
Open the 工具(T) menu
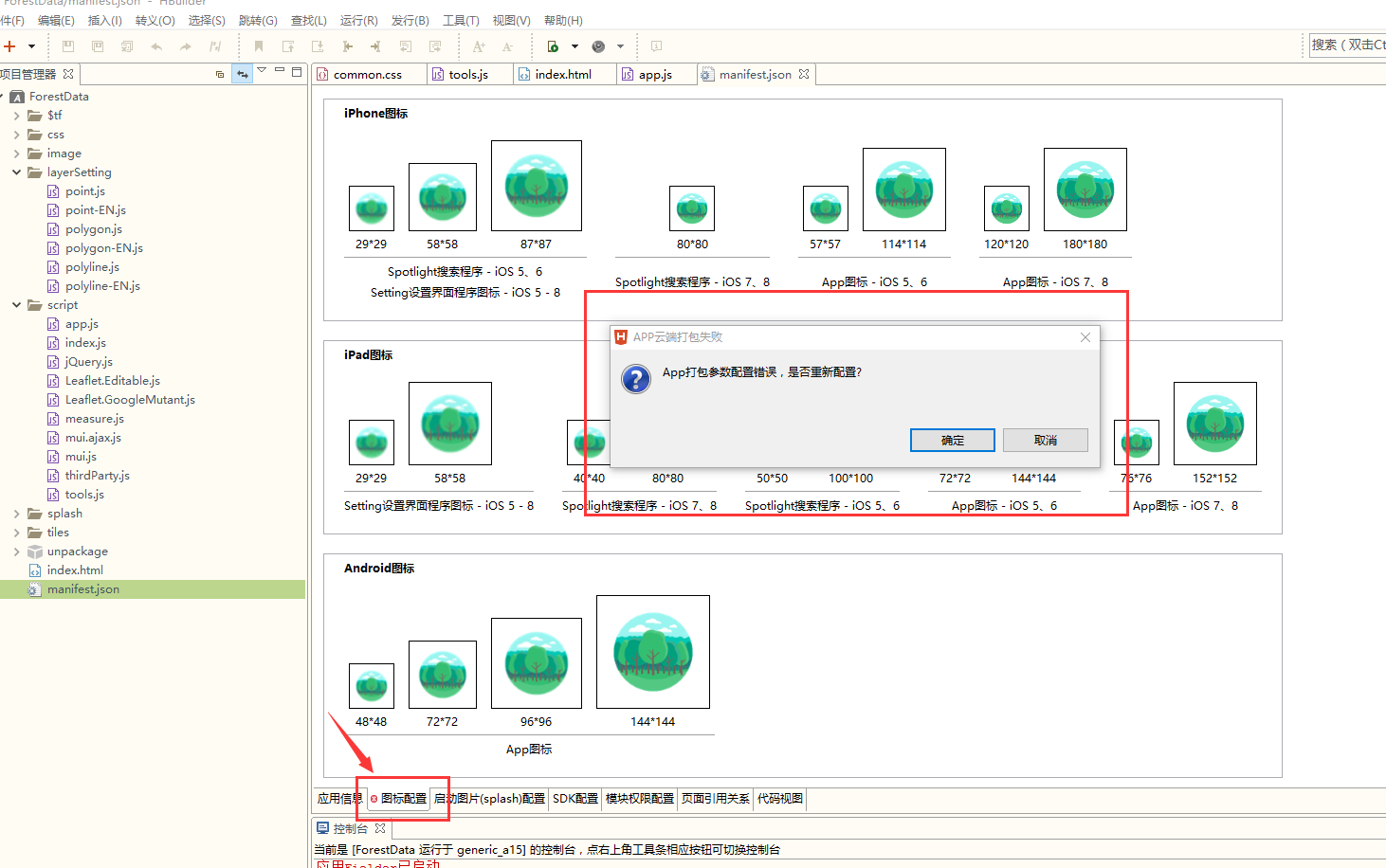point(461,20)
